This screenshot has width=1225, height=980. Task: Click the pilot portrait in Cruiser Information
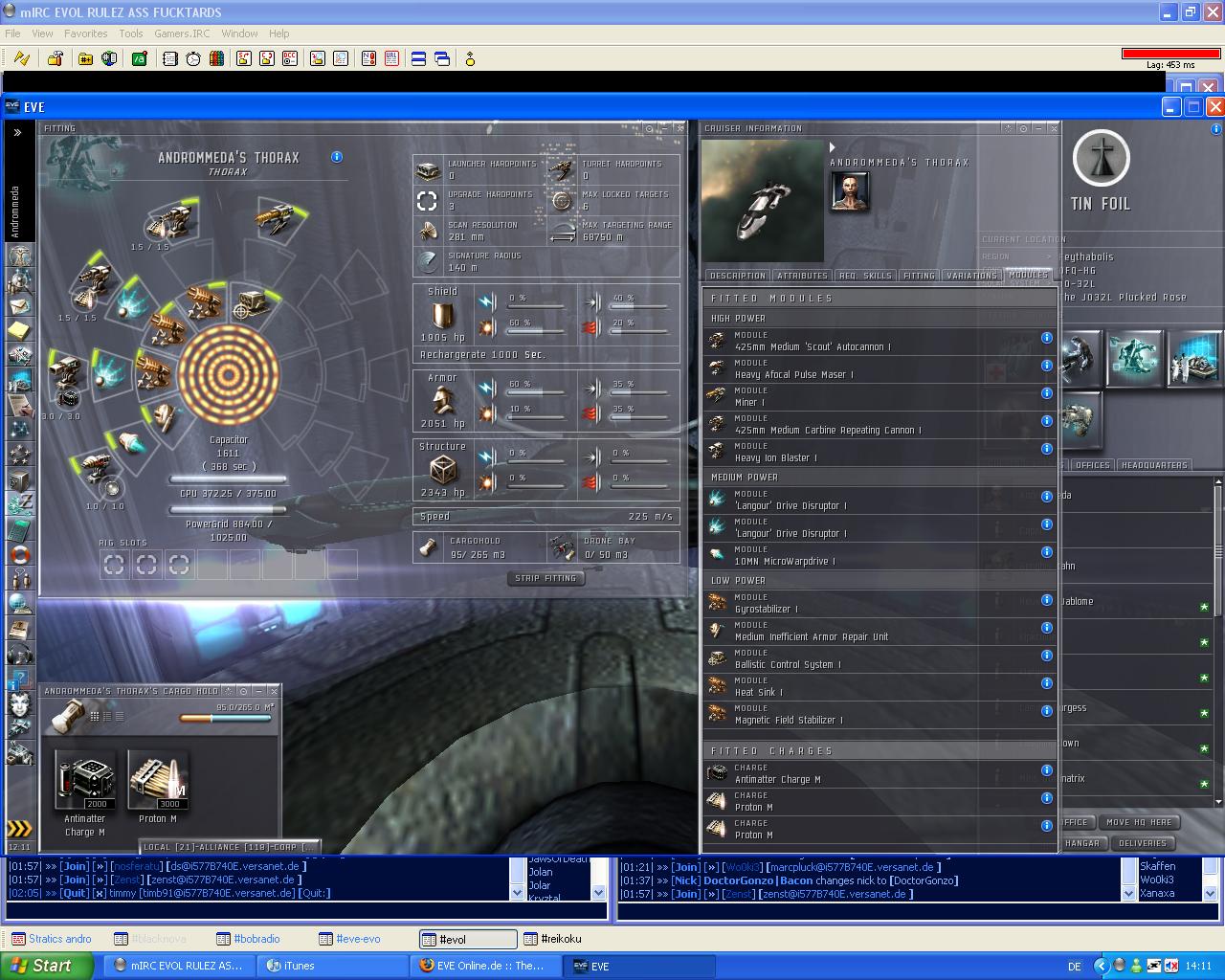(x=849, y=191)
